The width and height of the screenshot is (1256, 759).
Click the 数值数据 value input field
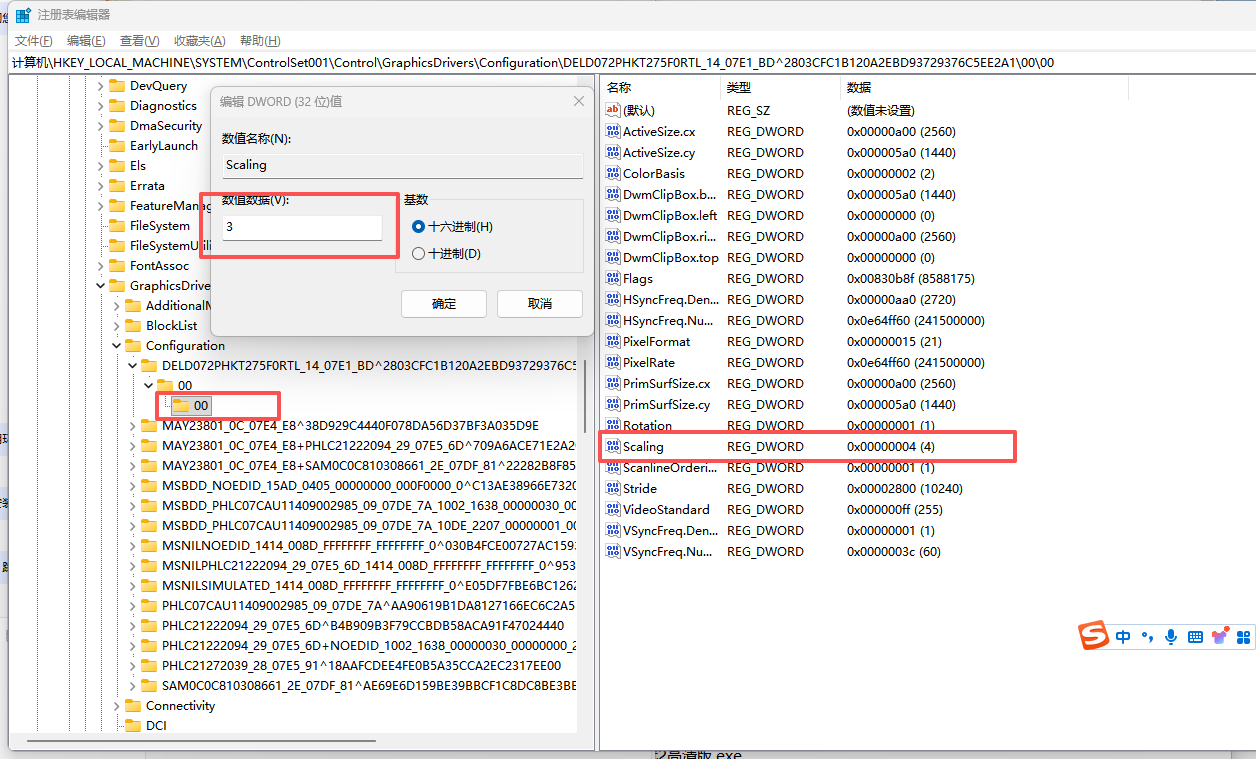click(x=301, y=228)
